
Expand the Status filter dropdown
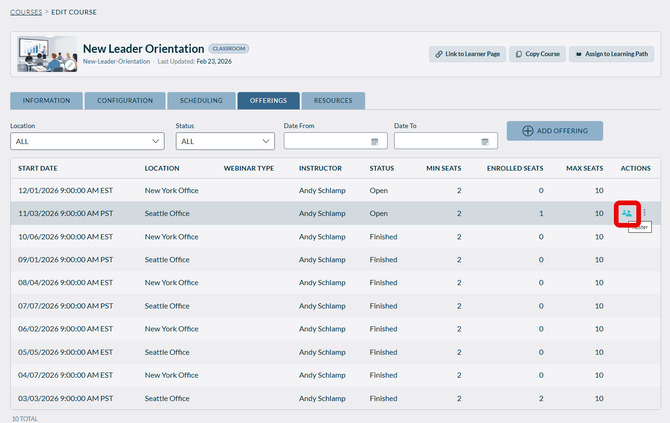(225, 141)
